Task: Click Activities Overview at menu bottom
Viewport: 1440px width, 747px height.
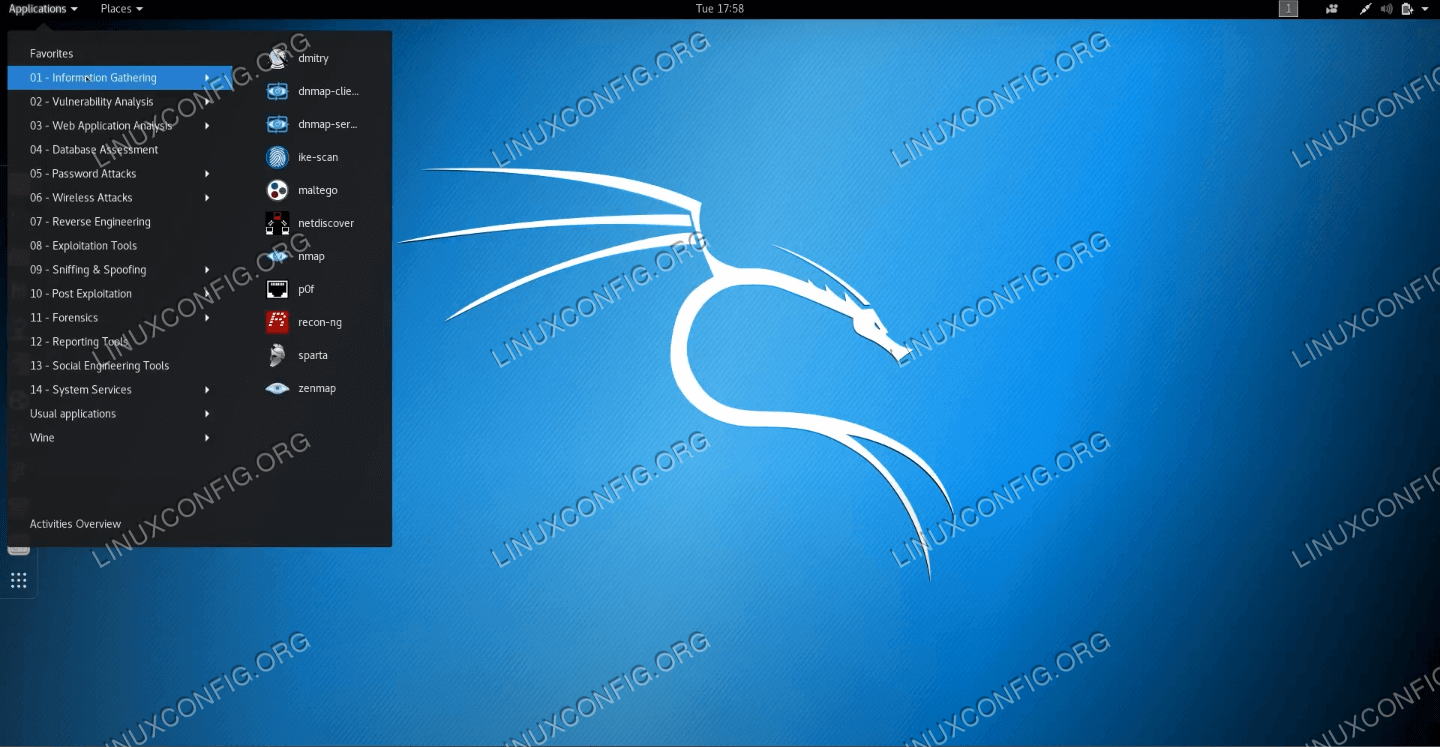Action: (x=75, y=523)
